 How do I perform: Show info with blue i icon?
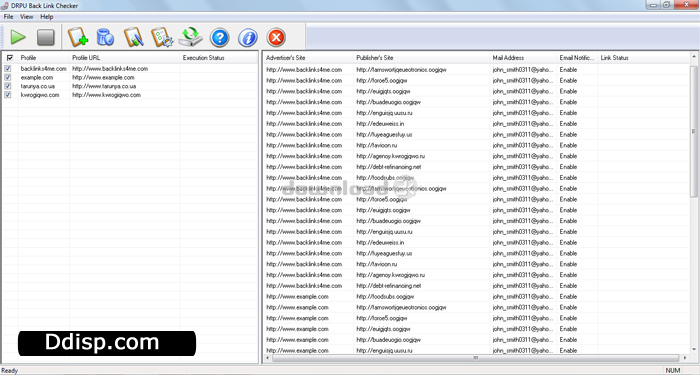[248, 38]
